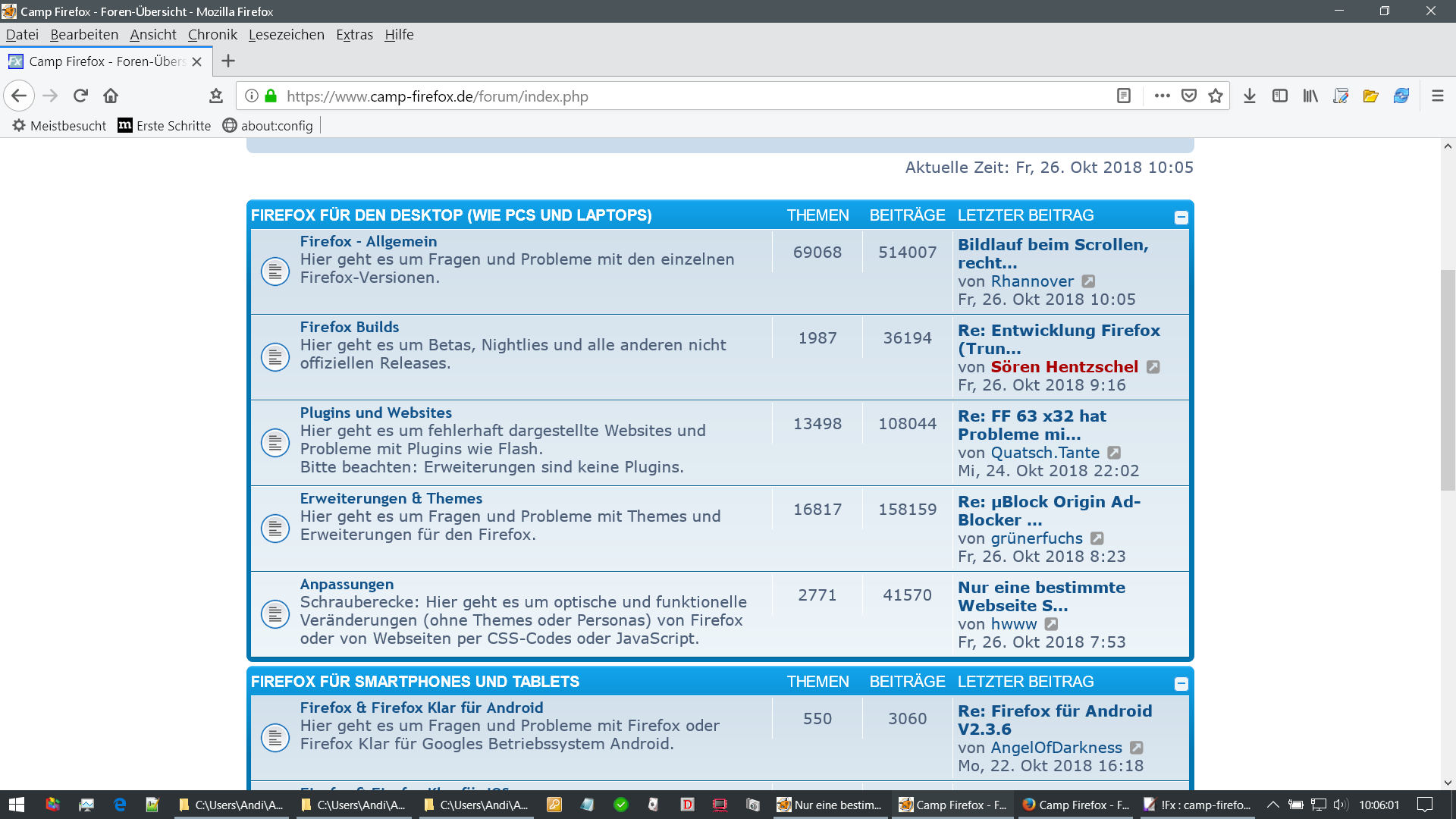This screenshot has height=819, width=1456.
Task: Open the Ansicht menu
Action: pos(153,34)
